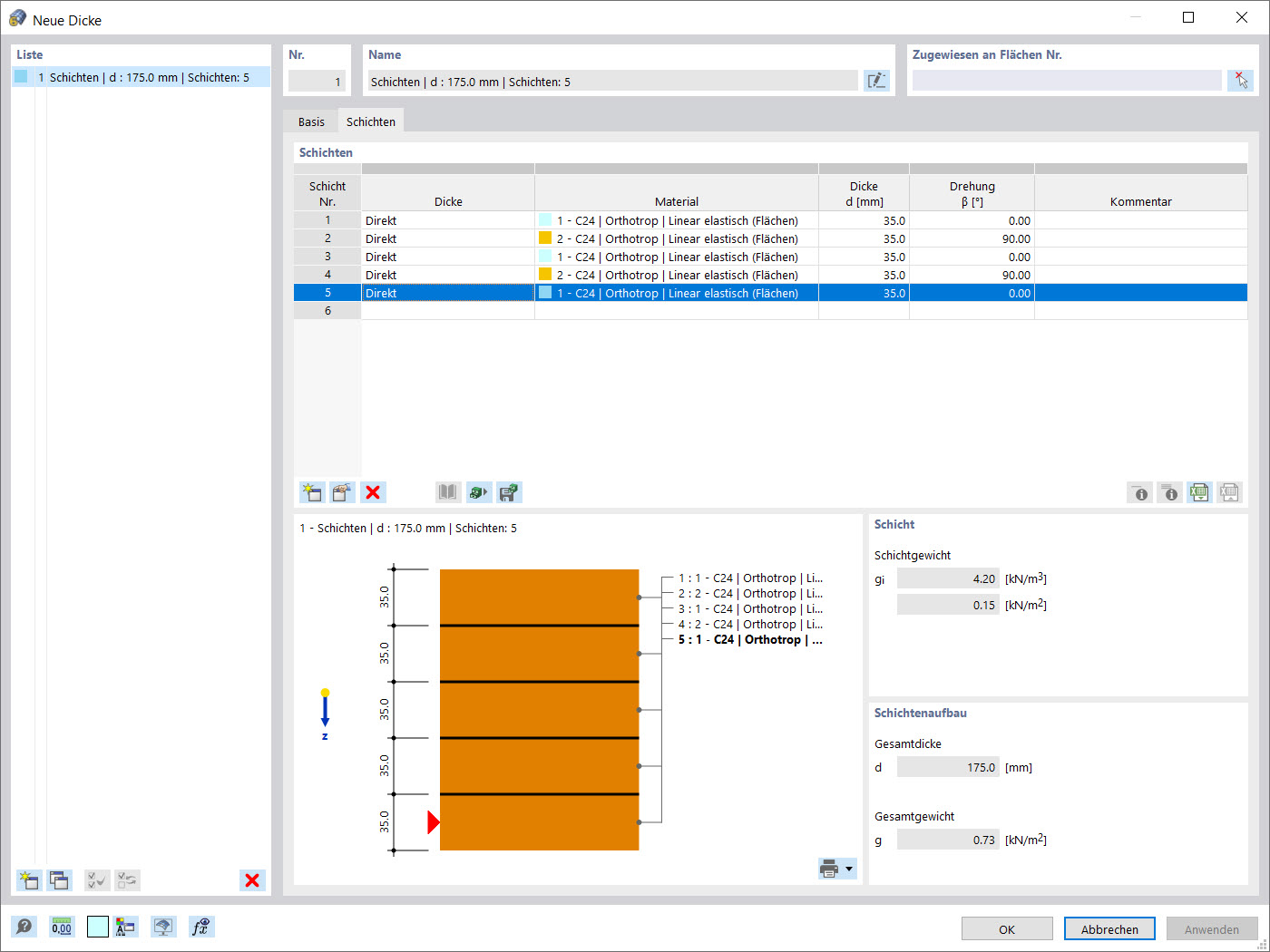Click the bold legend entry '5 : 1 - C24 | Orthotrop'

(x=750, y=640)
